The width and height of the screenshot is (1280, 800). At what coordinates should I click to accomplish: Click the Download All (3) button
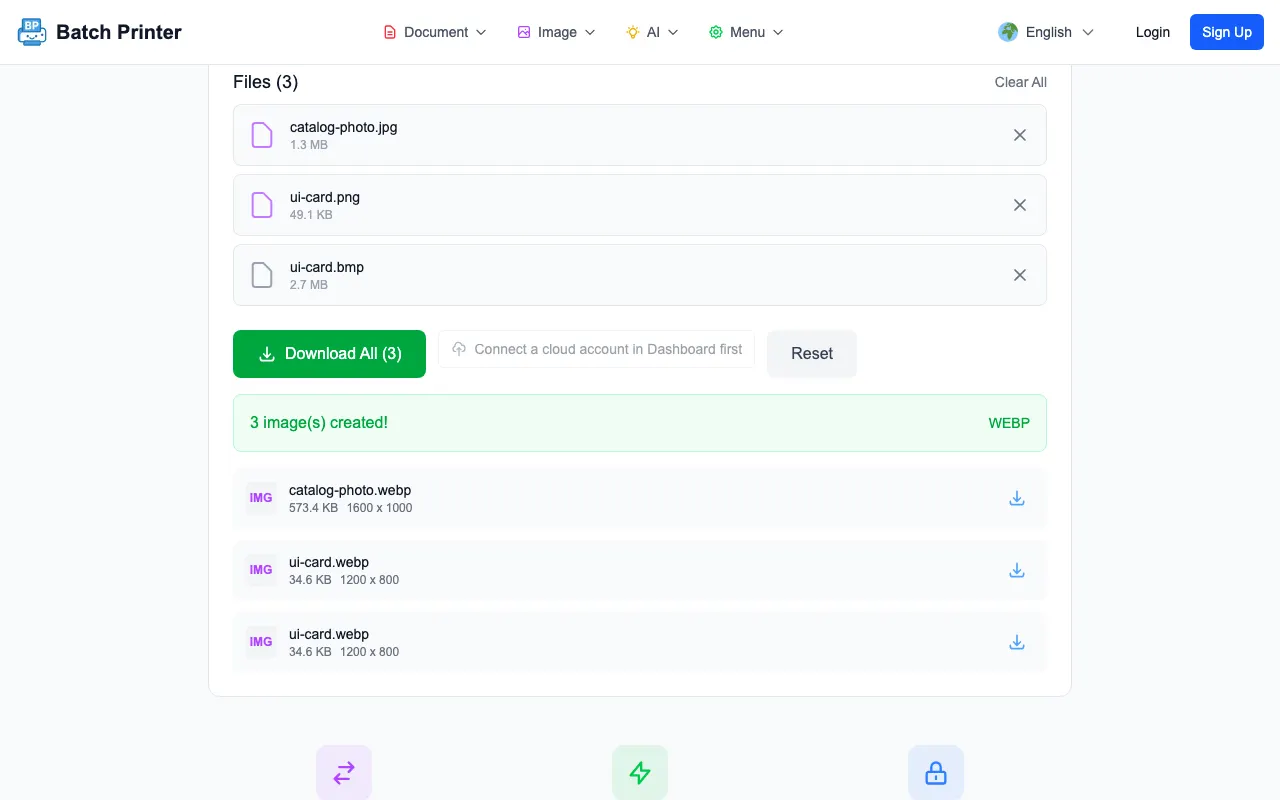[x=329, y=354]
